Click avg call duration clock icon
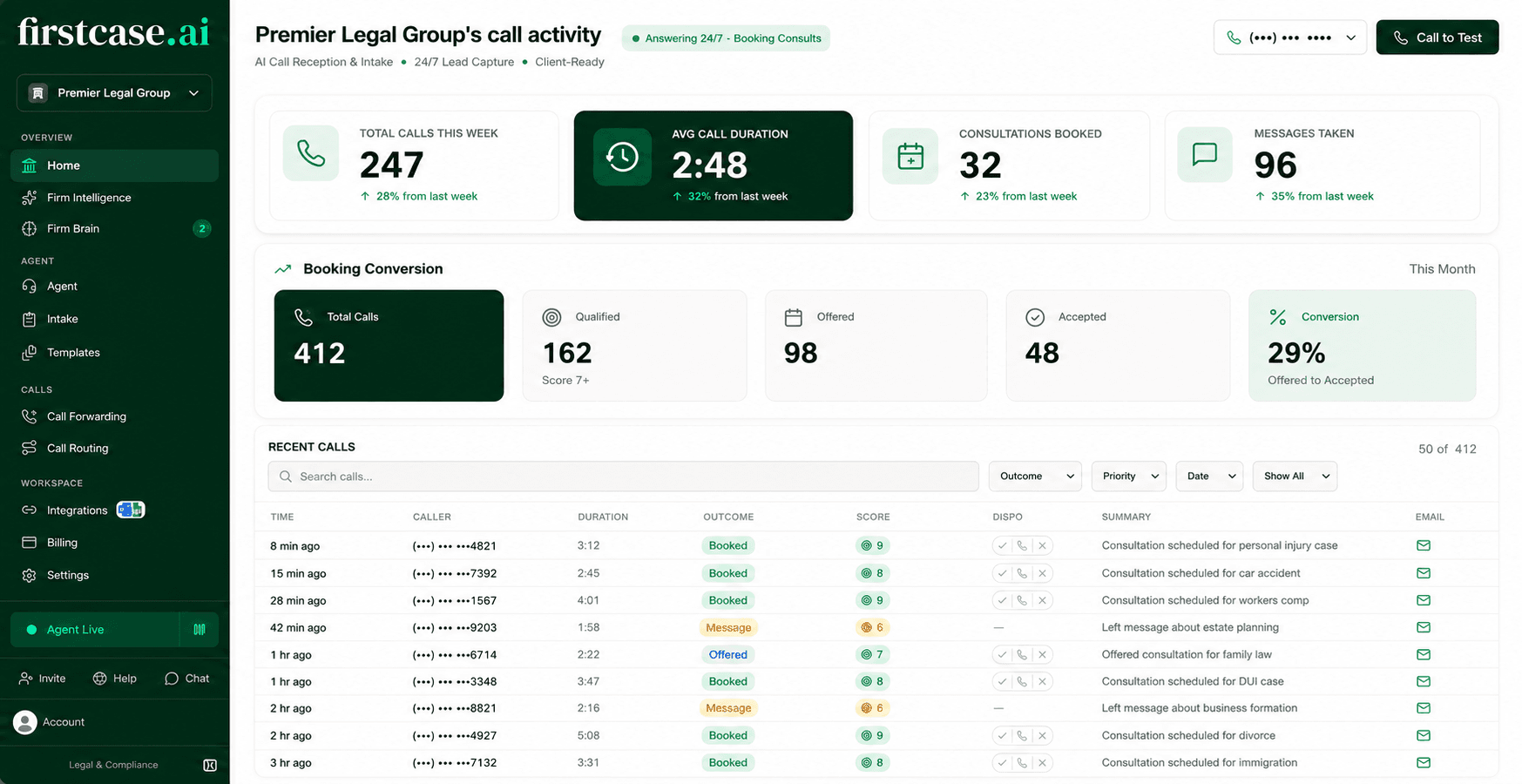1522x784 pixels. pos(622,157)
